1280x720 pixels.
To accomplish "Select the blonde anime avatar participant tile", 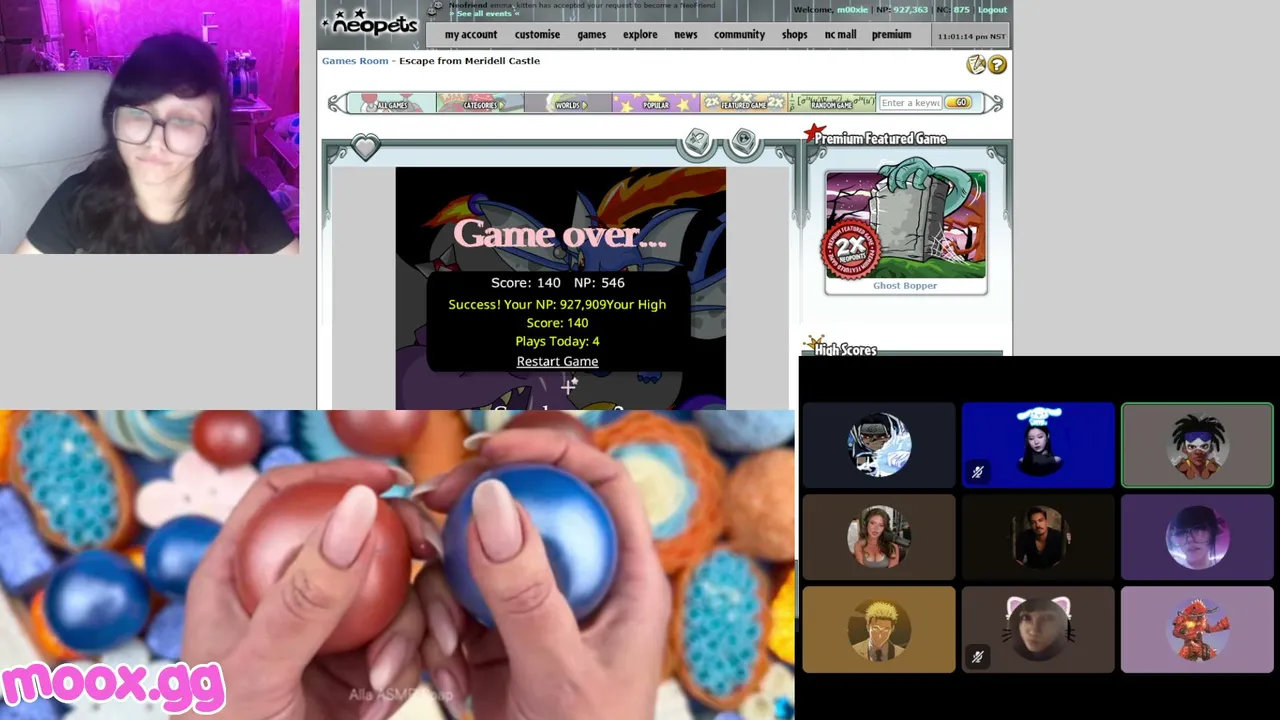I will (x=879, y=630).
